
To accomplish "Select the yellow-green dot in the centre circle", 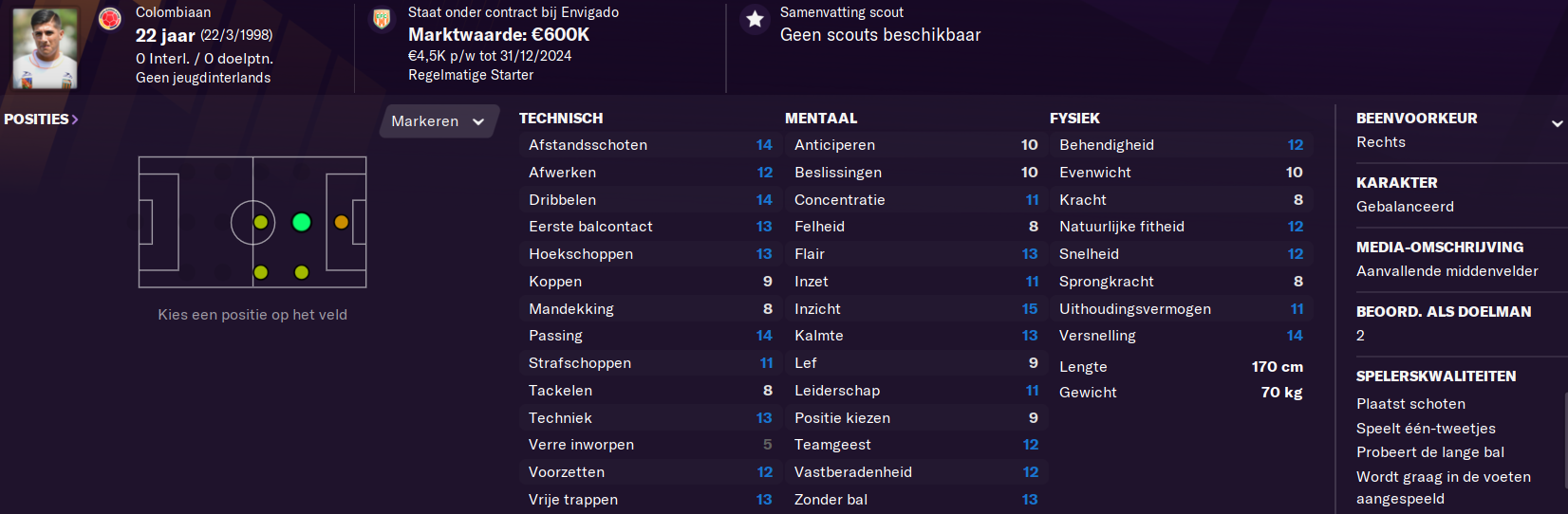I will (x=261, y=222).
